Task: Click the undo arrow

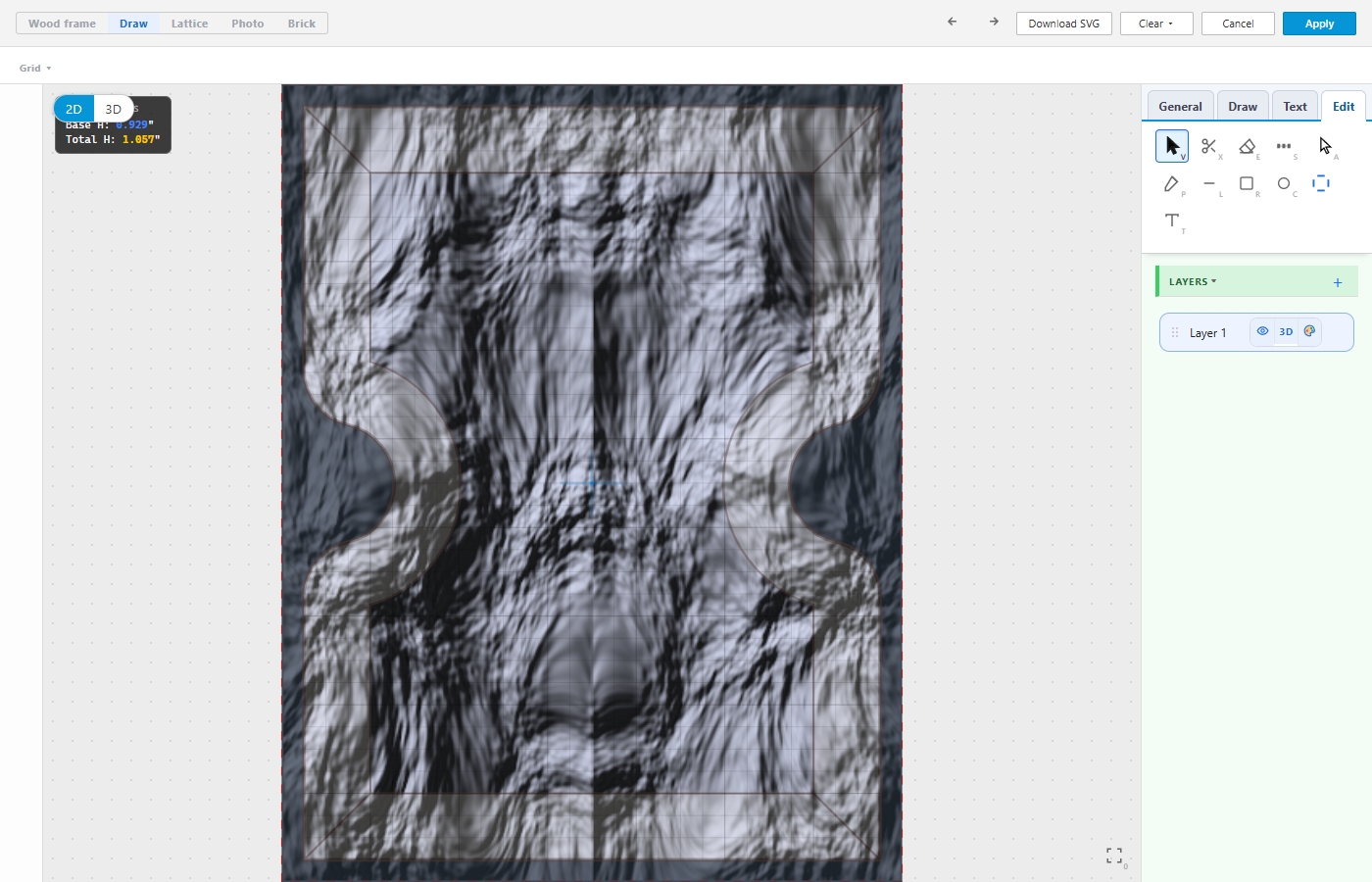Action: point(952,22)
